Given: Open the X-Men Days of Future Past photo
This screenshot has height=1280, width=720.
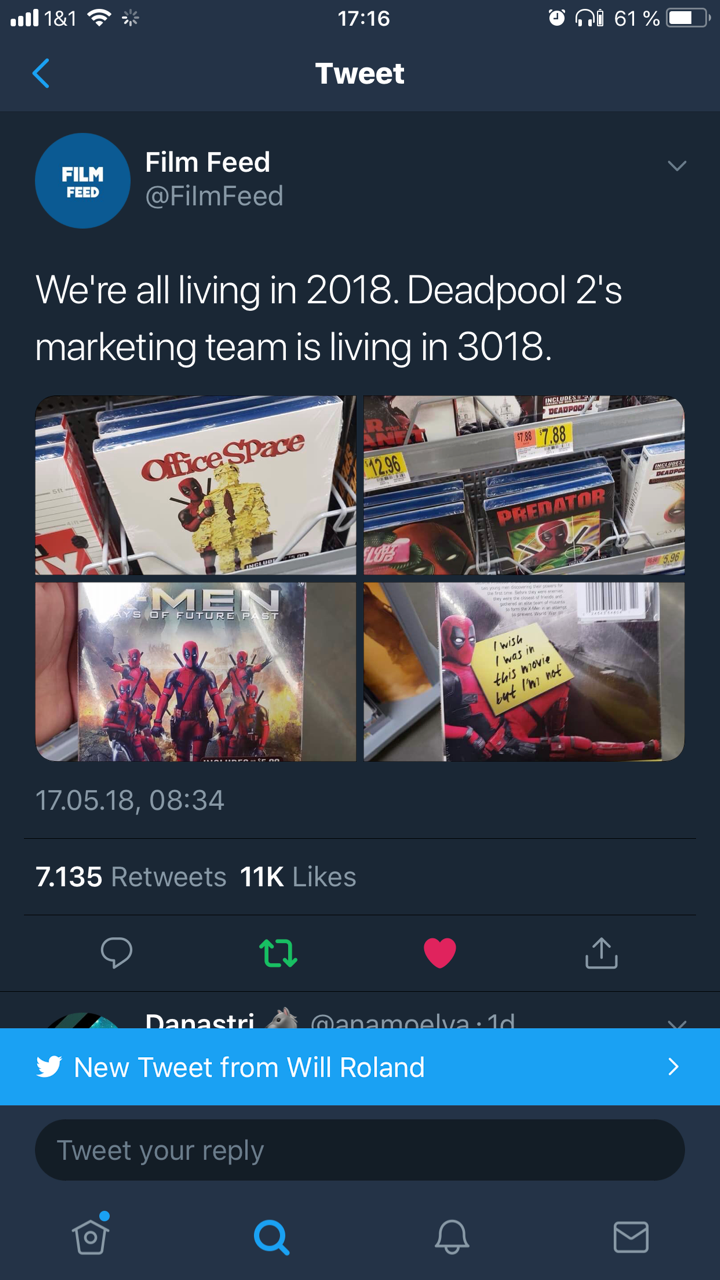Looking at the screenshot, I should coord(196,672).
